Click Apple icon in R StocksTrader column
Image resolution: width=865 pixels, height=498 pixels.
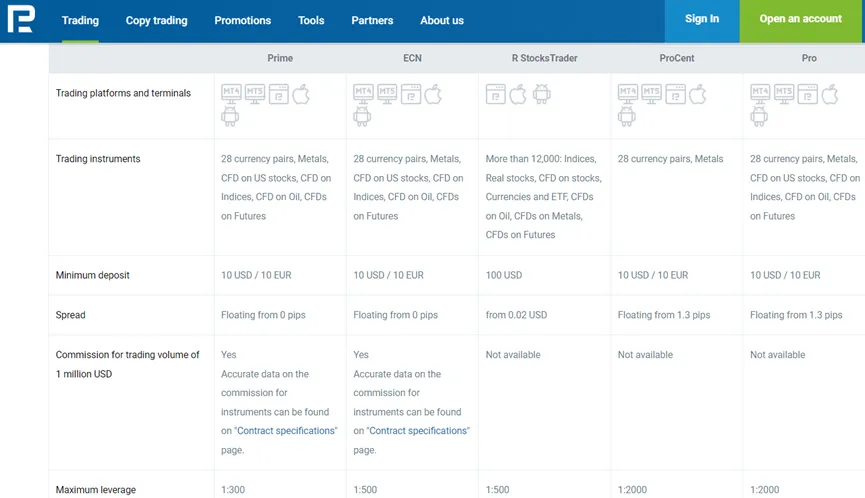[x=518, y=94]
